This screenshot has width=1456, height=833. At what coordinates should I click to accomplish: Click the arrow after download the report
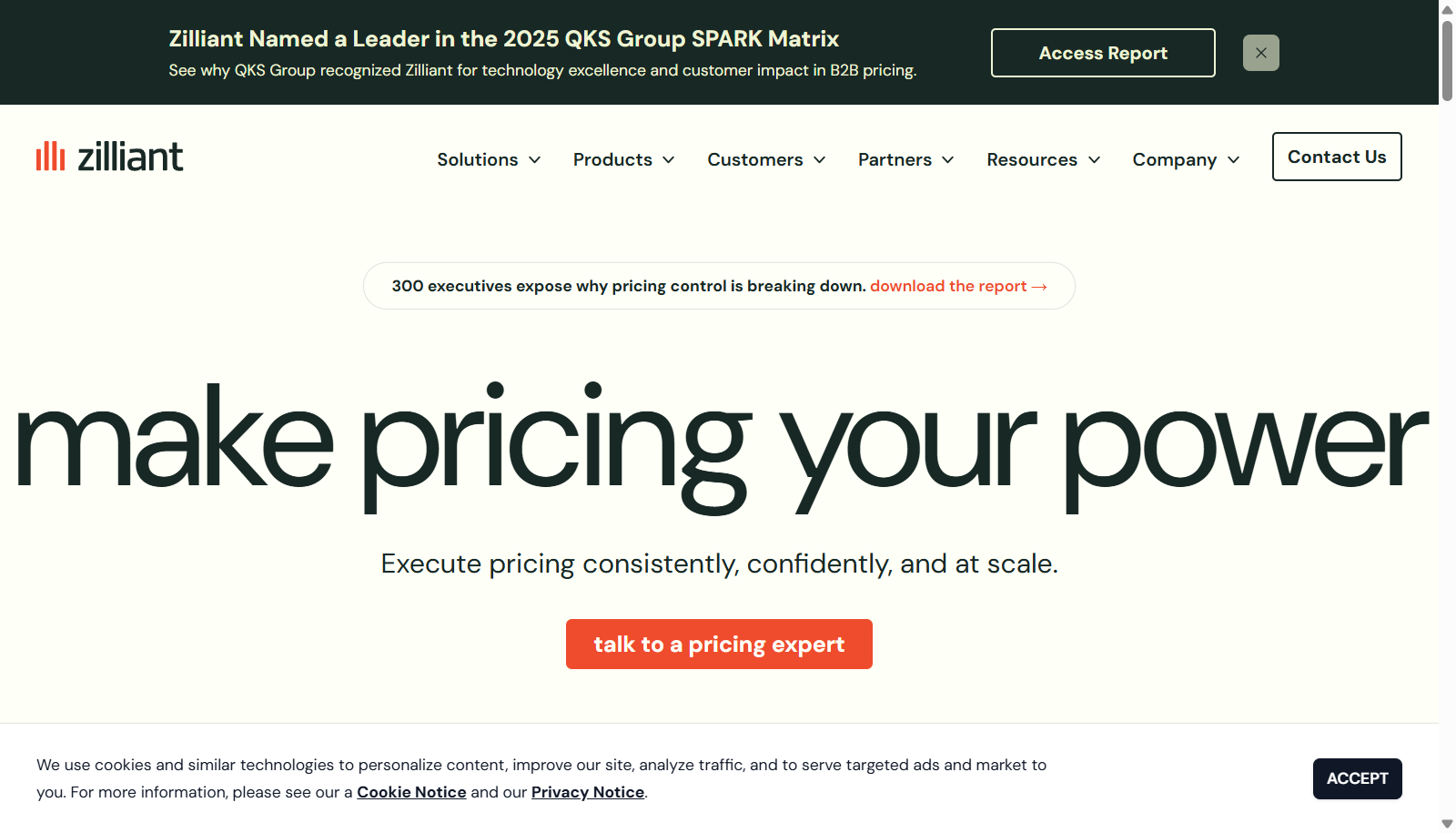(1039, 287)
